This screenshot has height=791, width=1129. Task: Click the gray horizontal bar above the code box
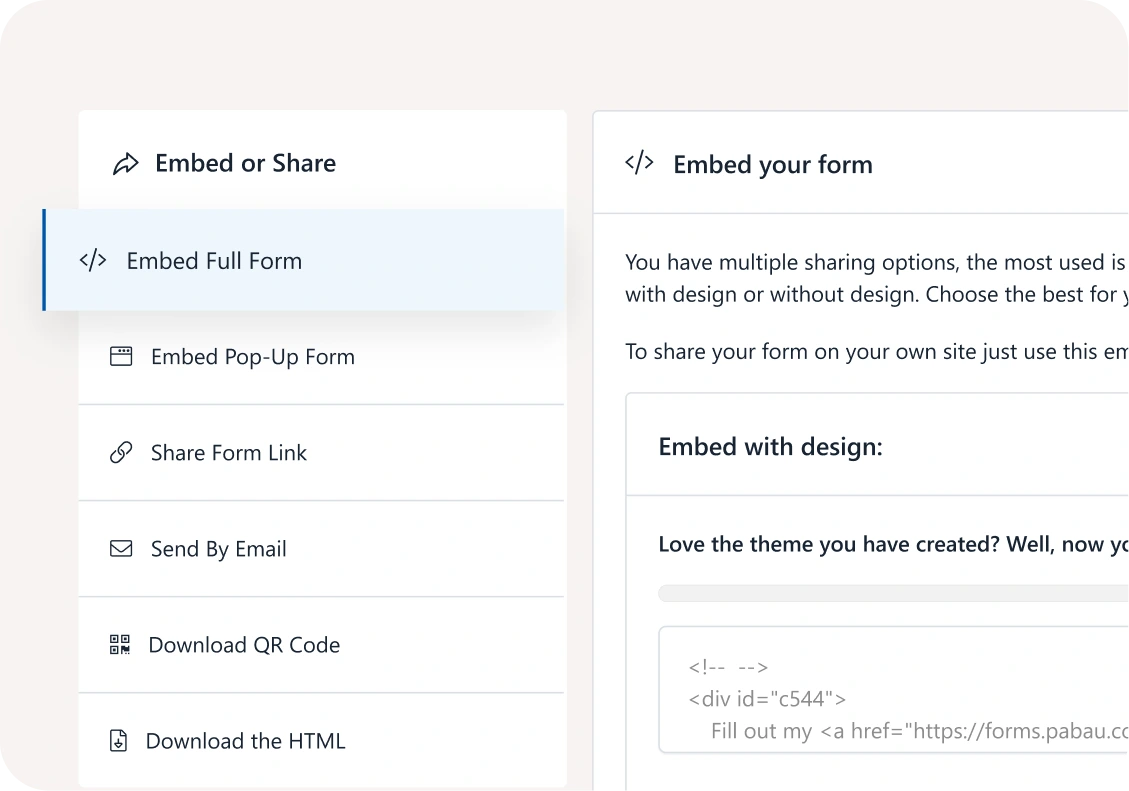(x=890, y=594)
